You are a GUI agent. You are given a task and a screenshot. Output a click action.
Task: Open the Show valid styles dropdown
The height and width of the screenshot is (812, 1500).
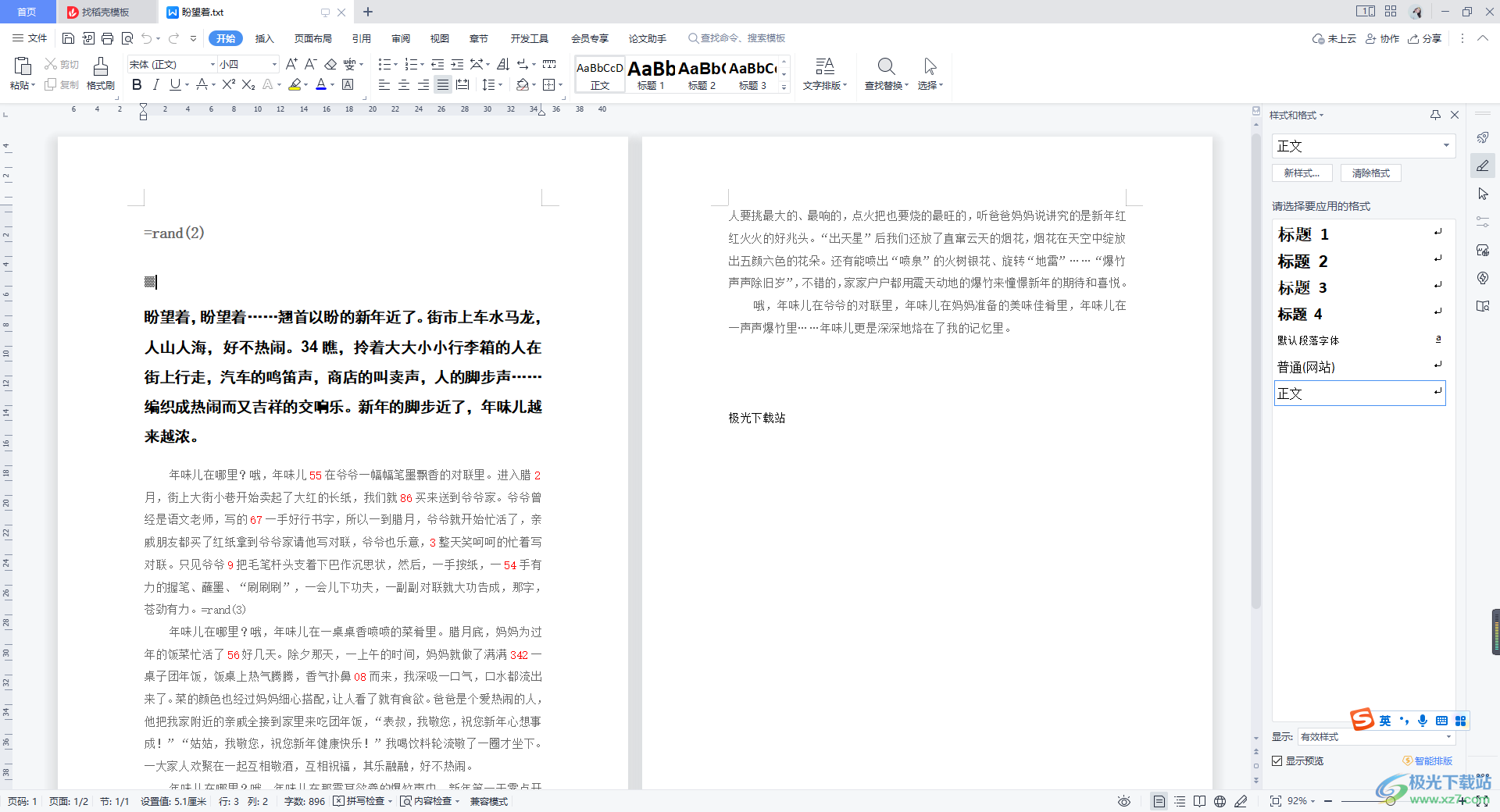[x=1448, y=736]
